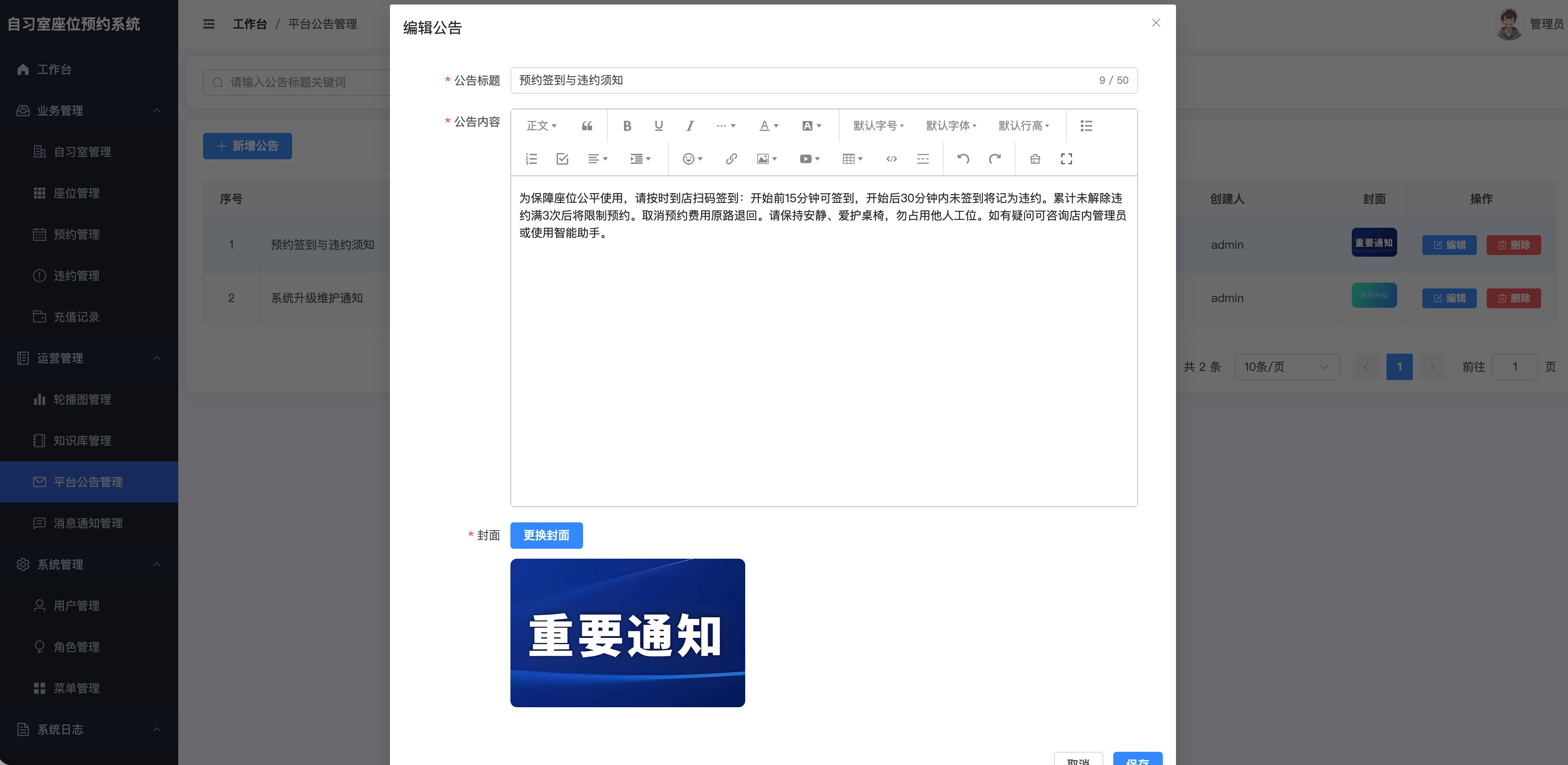Open the 正文 heading style dropdown
Screen dimensions: 1568x765
pyautogui.click(x=541, y=126)
